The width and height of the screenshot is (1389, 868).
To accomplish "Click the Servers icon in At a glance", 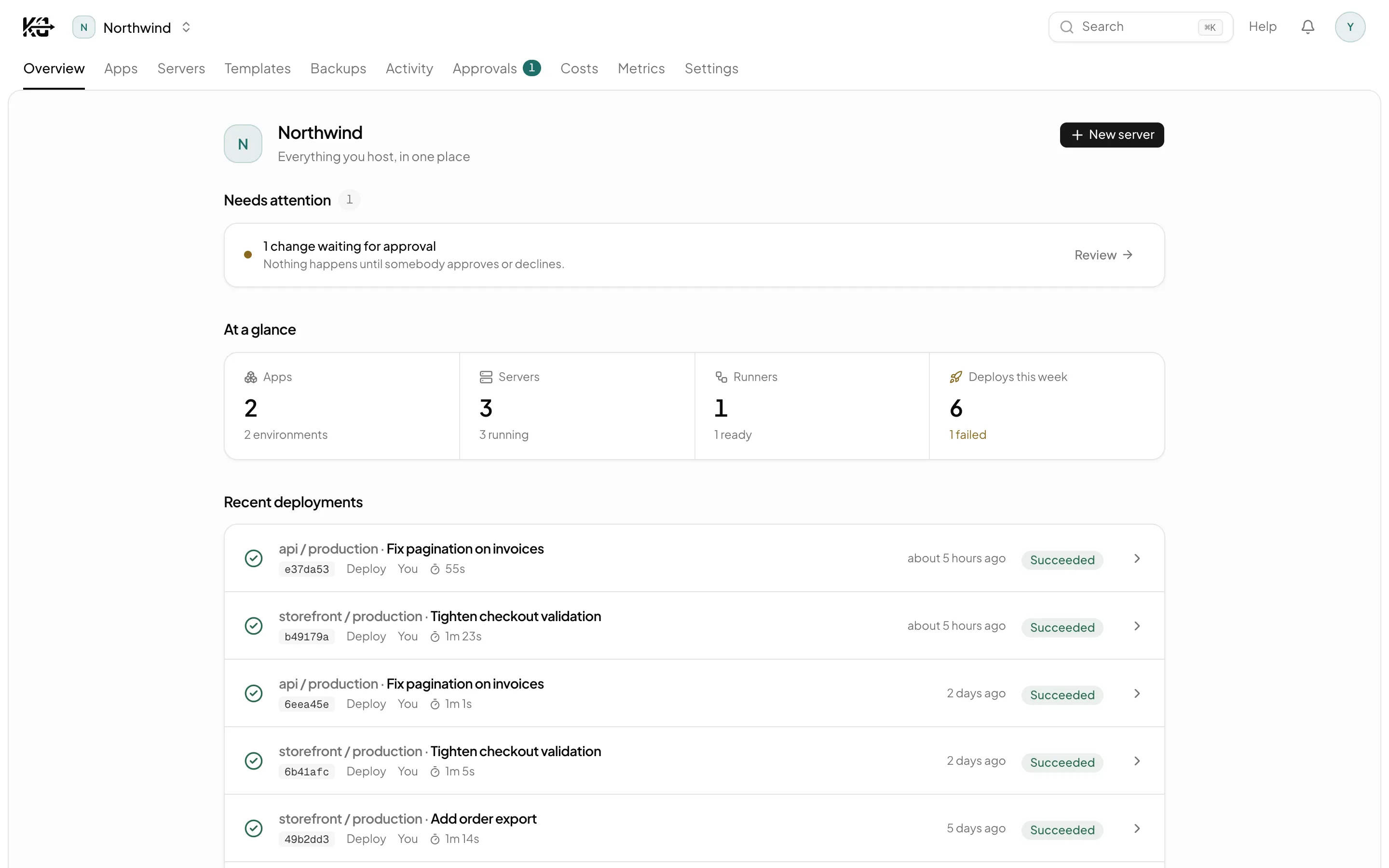I will pyautogui.click(x=486, y=377).
